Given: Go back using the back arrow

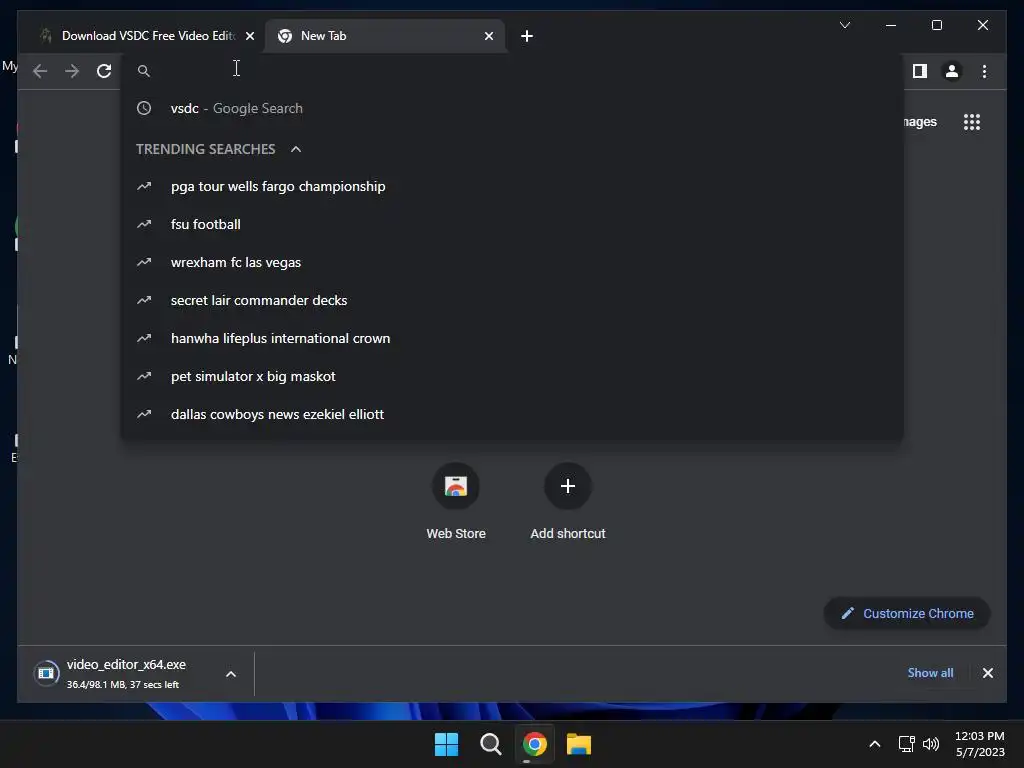Looking at the screenshot, I should (x=40, y=71).
